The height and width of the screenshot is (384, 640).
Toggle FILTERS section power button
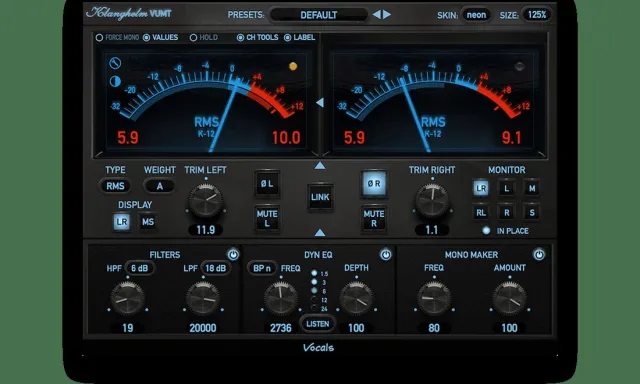[233, 255]
